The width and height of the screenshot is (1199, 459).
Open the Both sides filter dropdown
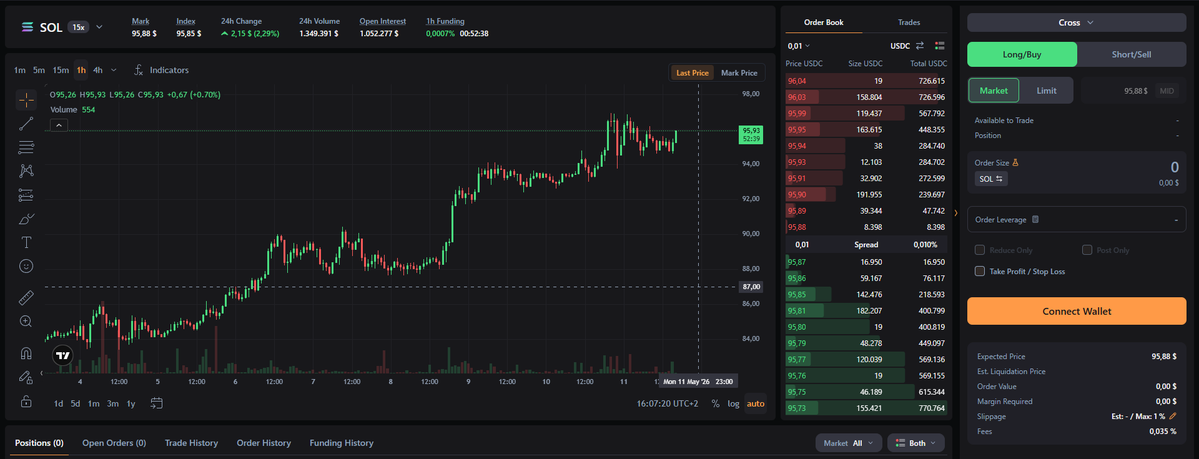(x=916, y=443)
